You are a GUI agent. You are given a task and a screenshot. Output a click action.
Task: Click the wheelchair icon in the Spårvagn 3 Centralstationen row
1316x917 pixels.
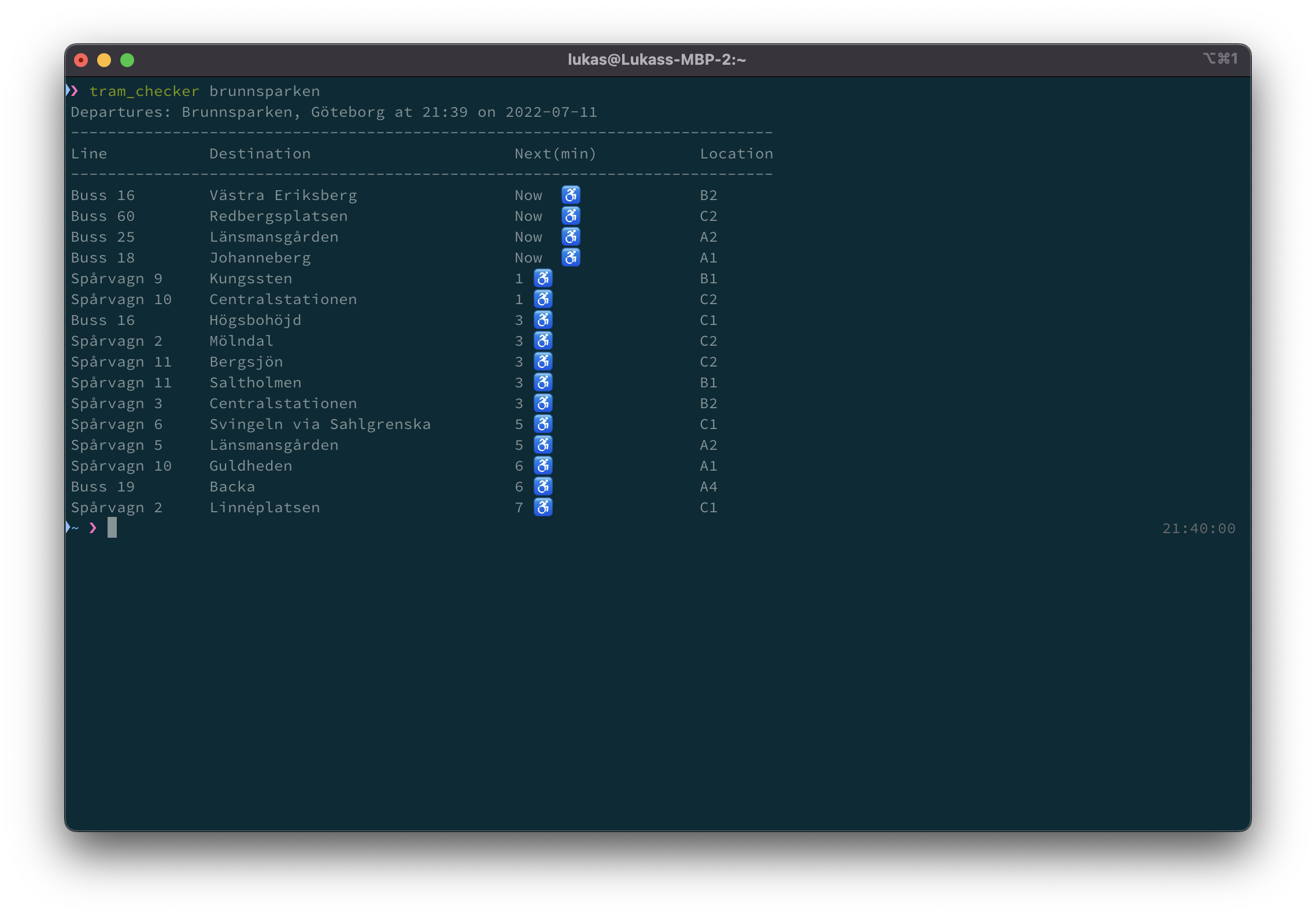(543, 403)
